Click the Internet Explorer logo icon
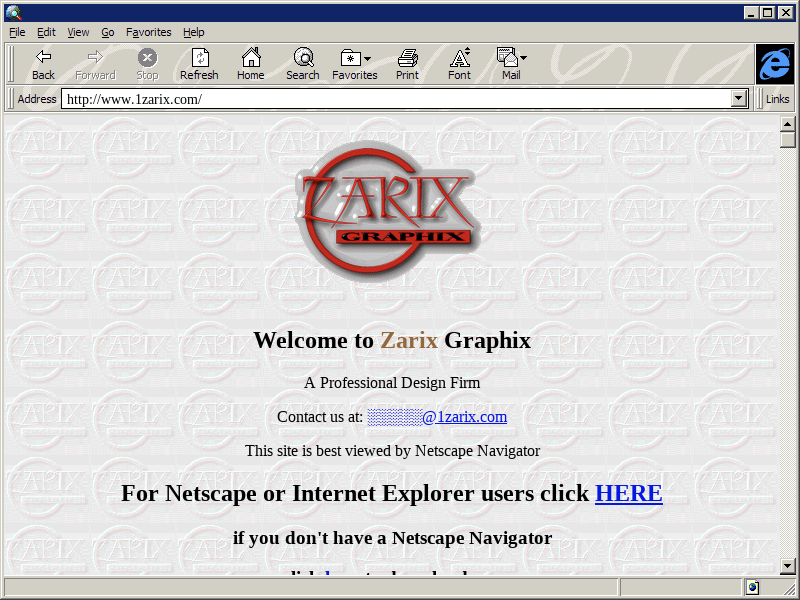Screen dimensions: 800x600 click(774, 64)
